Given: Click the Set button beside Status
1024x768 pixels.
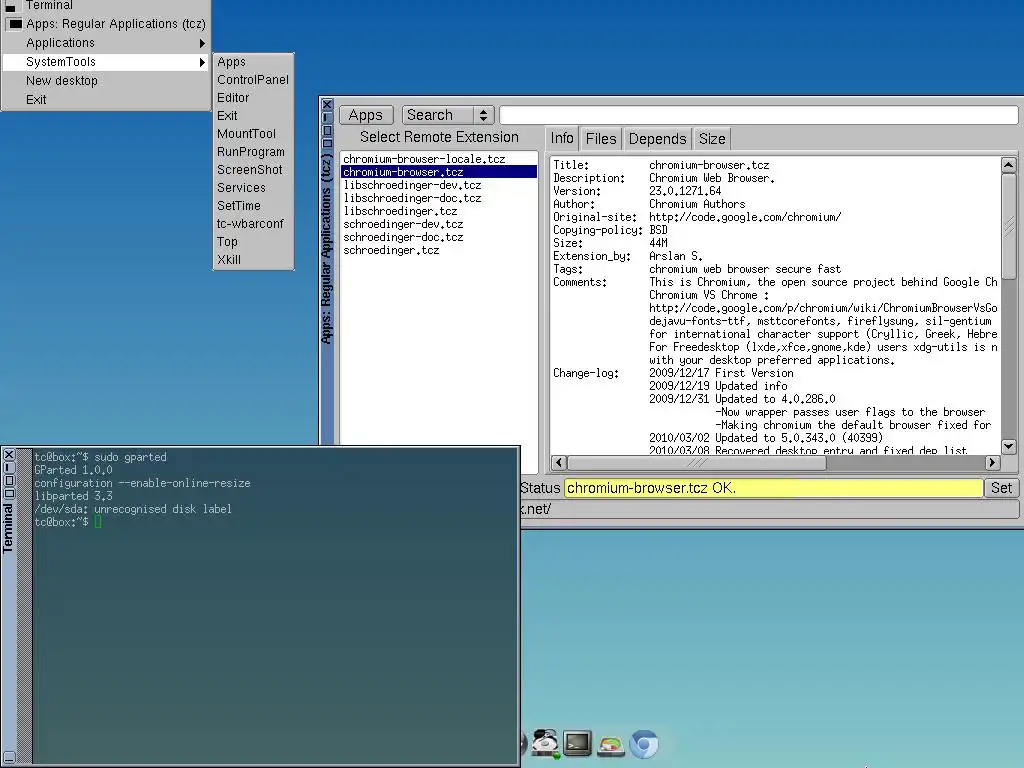Looking at the screenshot, I should click(x=1001, y=488).
